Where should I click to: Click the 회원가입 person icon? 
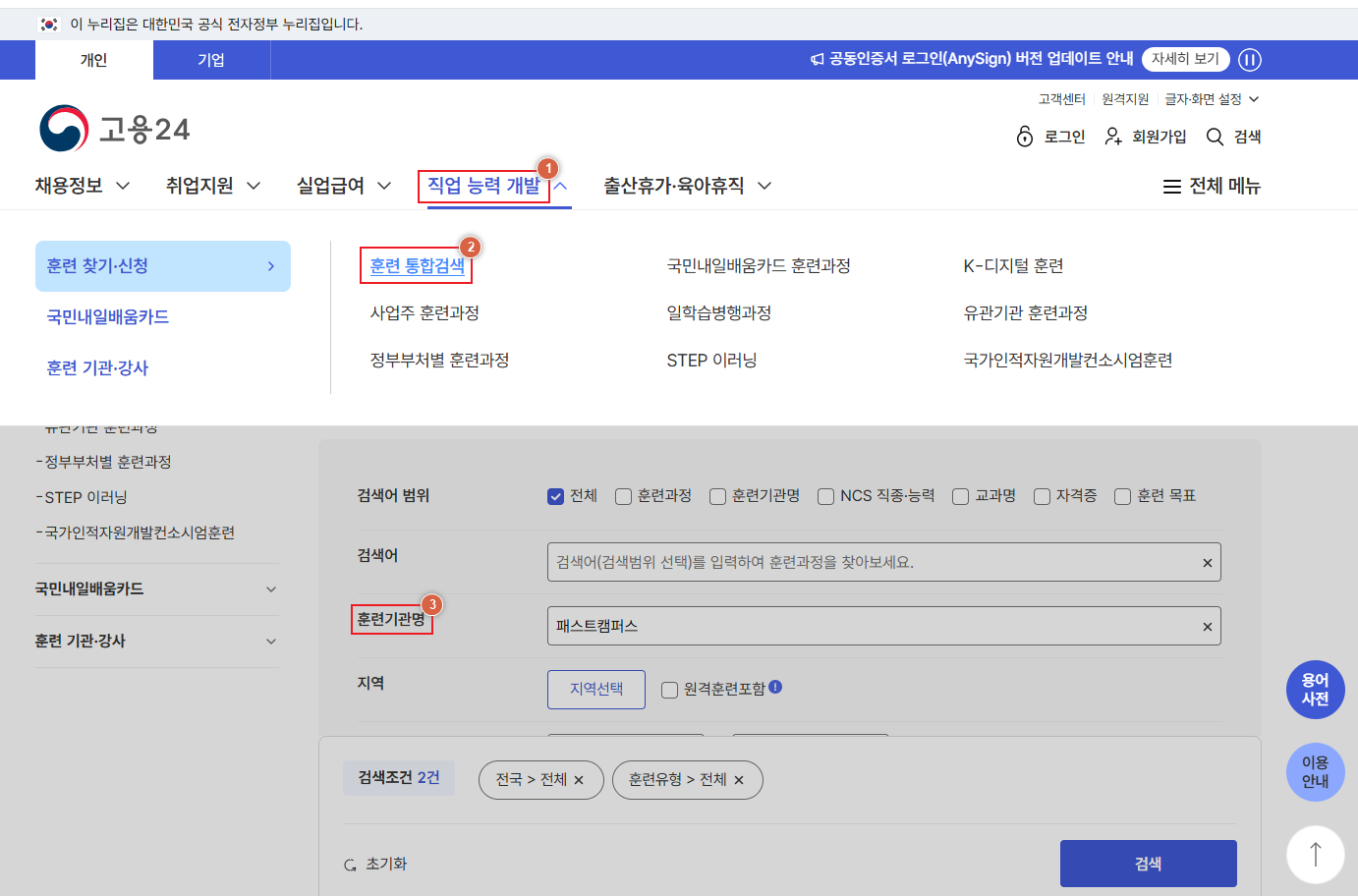tap(1111, 137)
